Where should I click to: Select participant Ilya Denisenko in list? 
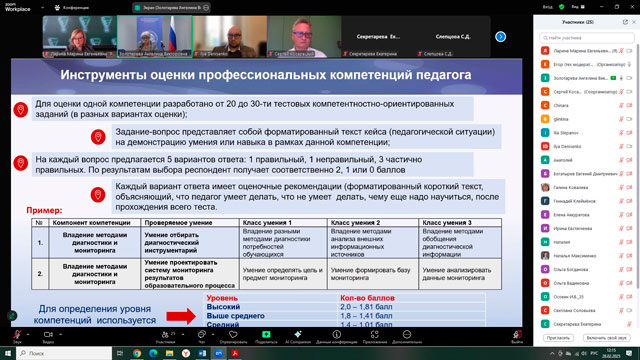click(587, 146)
